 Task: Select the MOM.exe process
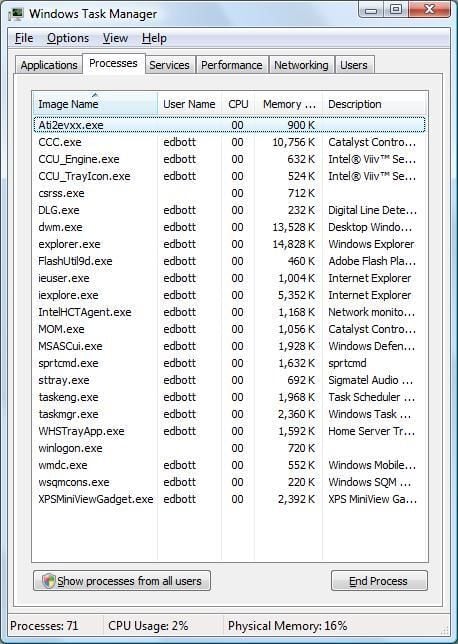(229, 329)
